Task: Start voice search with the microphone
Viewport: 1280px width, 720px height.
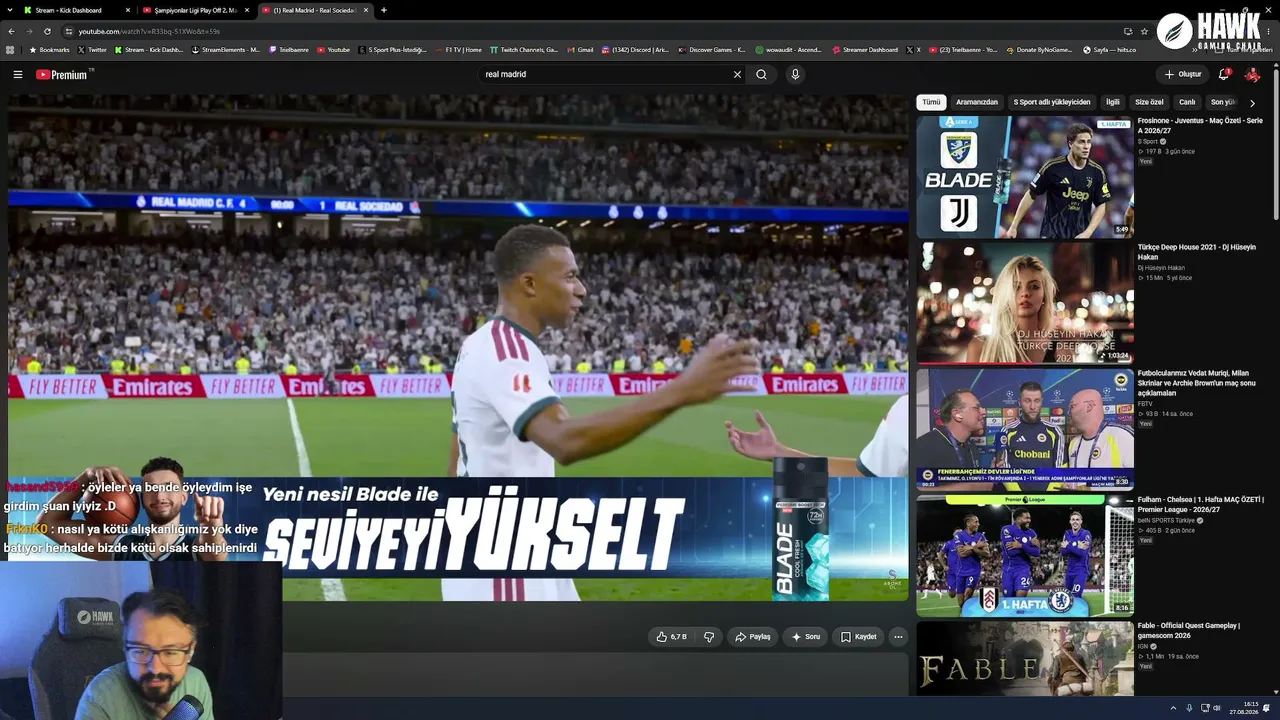Action: 795,74
